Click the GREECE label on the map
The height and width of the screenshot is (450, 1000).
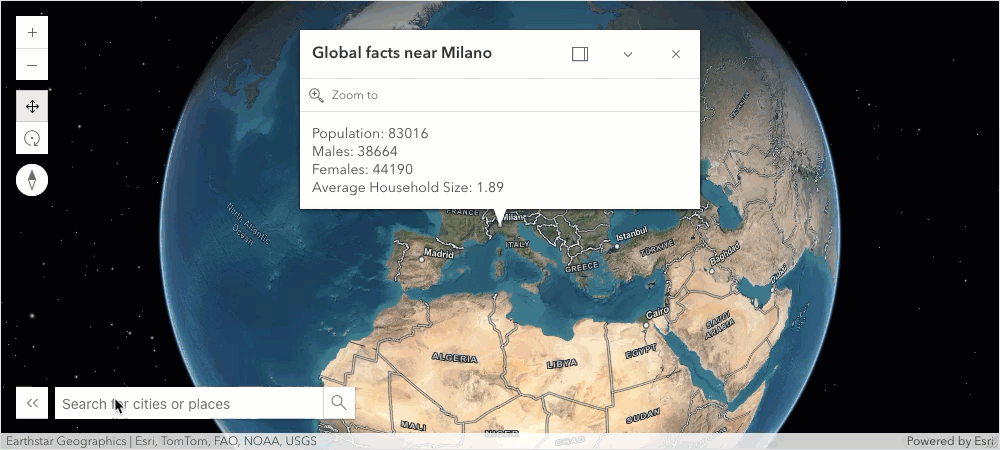(x=582, y=266)
